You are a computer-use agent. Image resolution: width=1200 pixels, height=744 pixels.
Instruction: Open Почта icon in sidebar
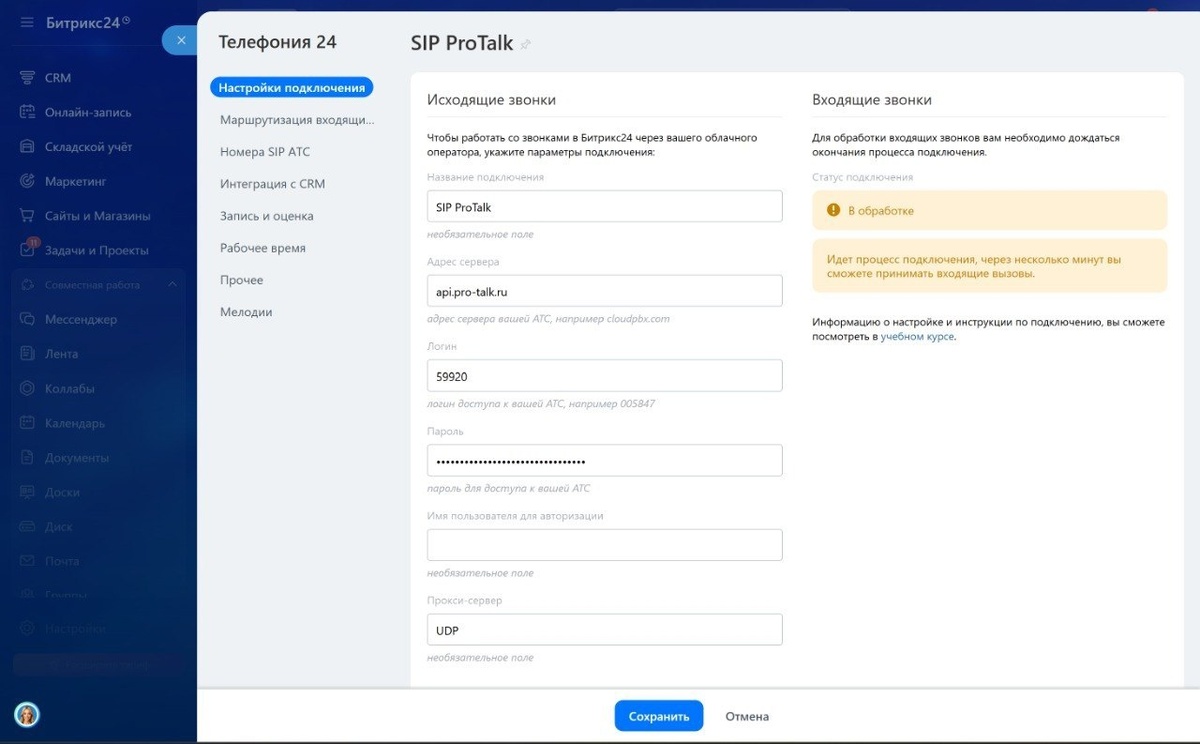27,561
